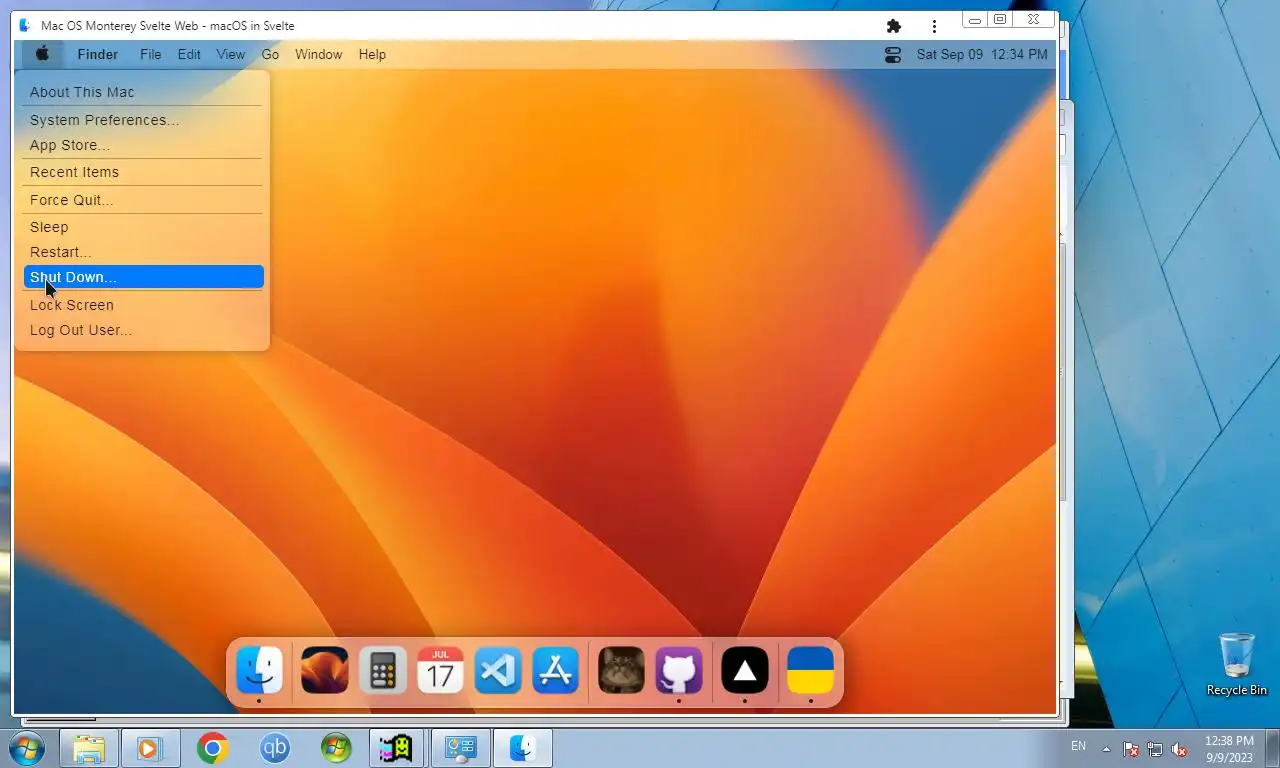Select Lock Screen

142,305
